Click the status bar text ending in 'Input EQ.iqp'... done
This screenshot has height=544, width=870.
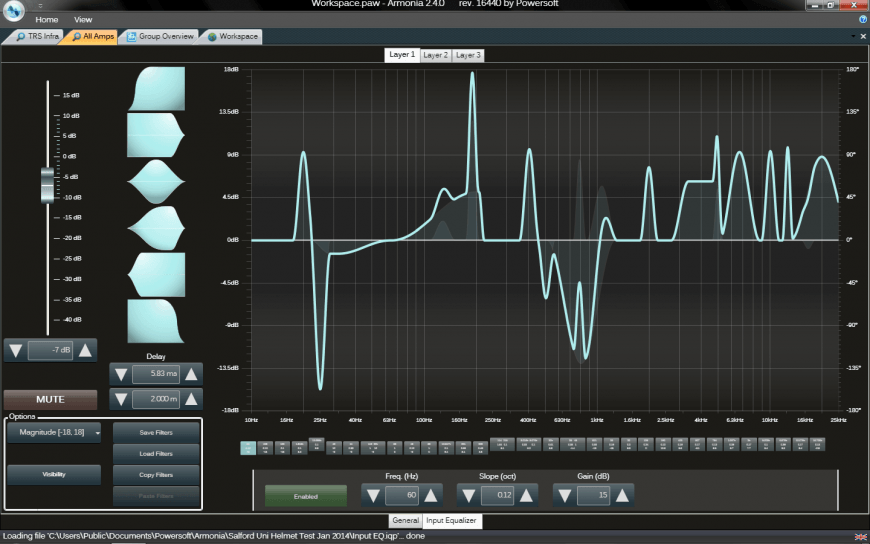(x=214, y=536)
